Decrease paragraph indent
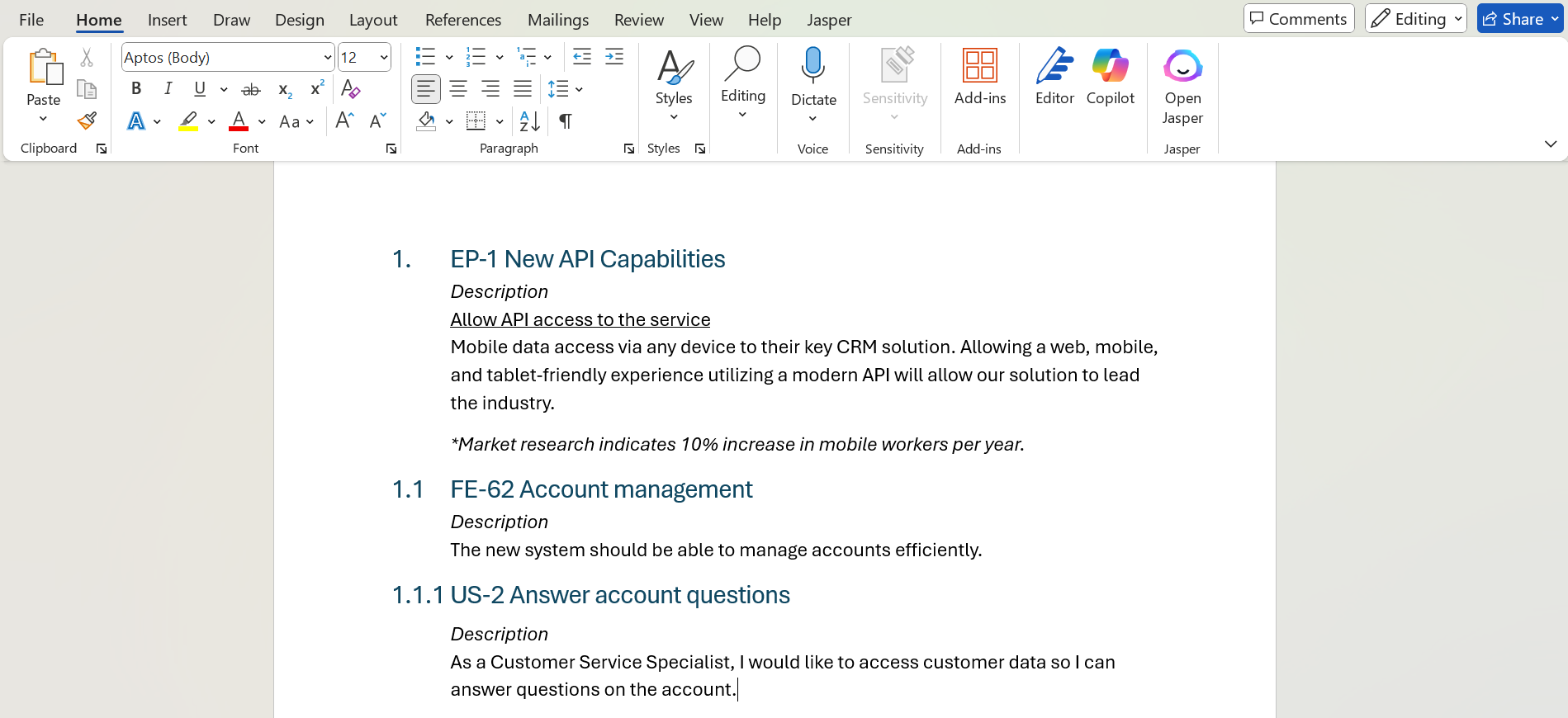Viewport: 1568px width, 718px height. pyautogui.click(x=582, y=57)
